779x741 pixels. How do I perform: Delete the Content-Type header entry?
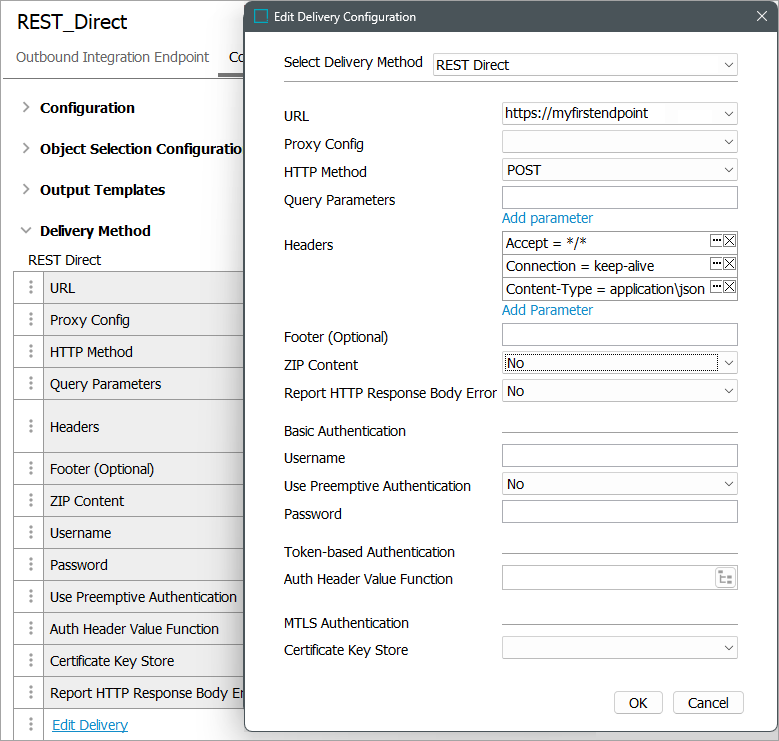point(730,287)
